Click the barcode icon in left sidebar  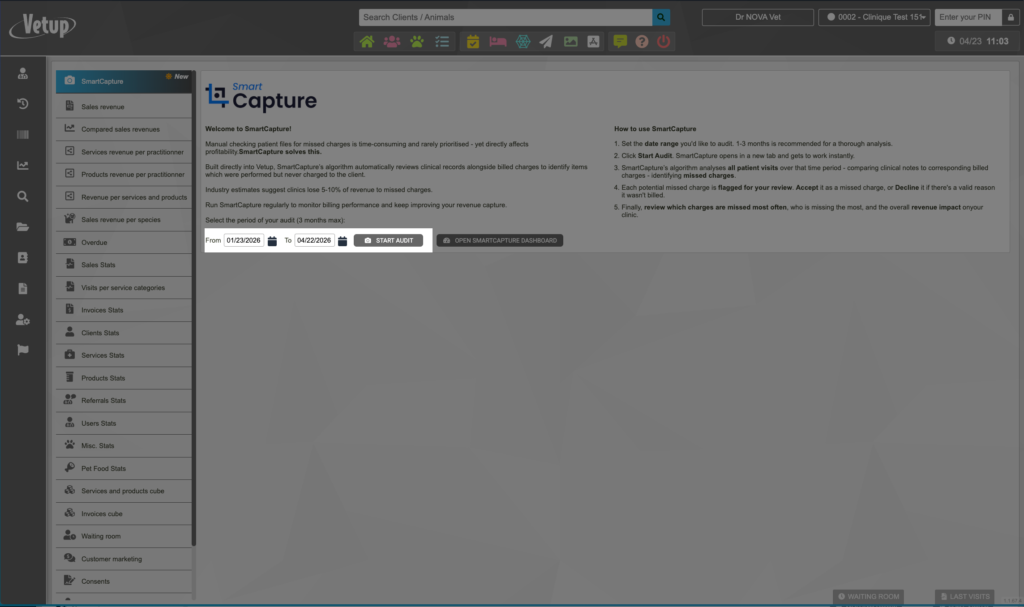point(23,134)
